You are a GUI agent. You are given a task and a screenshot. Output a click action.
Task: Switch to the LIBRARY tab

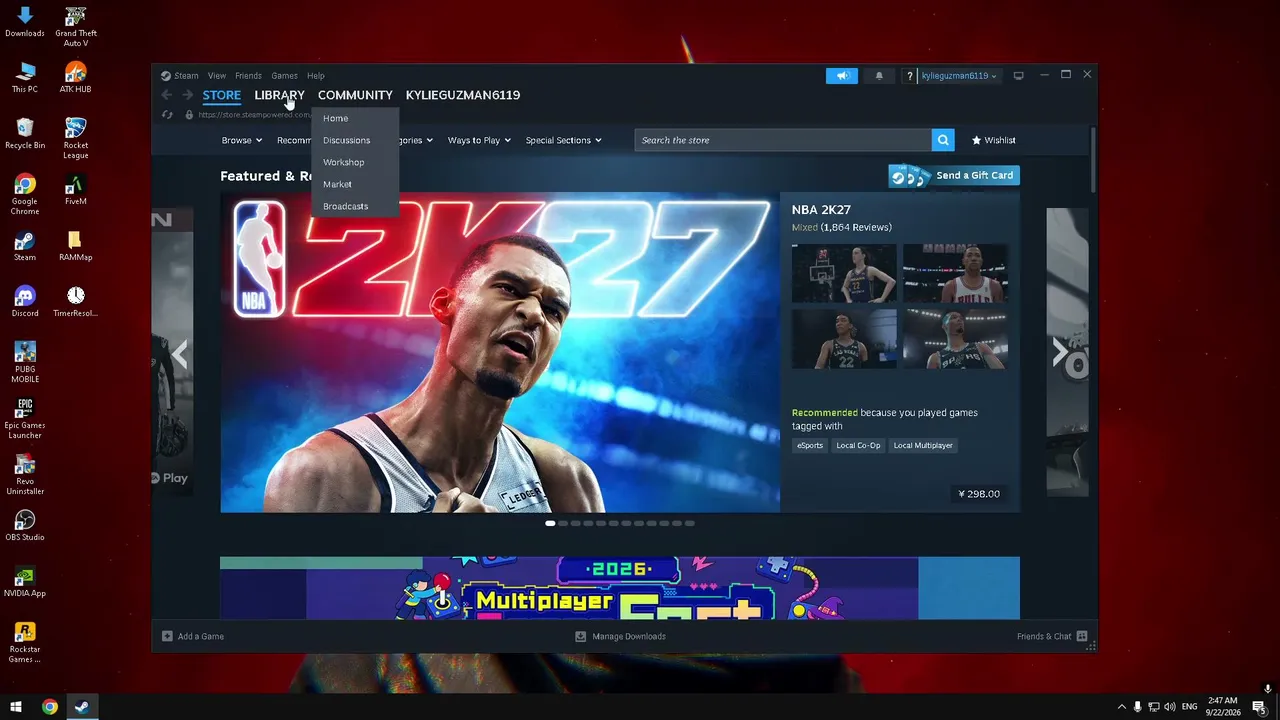[x=279, y=95]
